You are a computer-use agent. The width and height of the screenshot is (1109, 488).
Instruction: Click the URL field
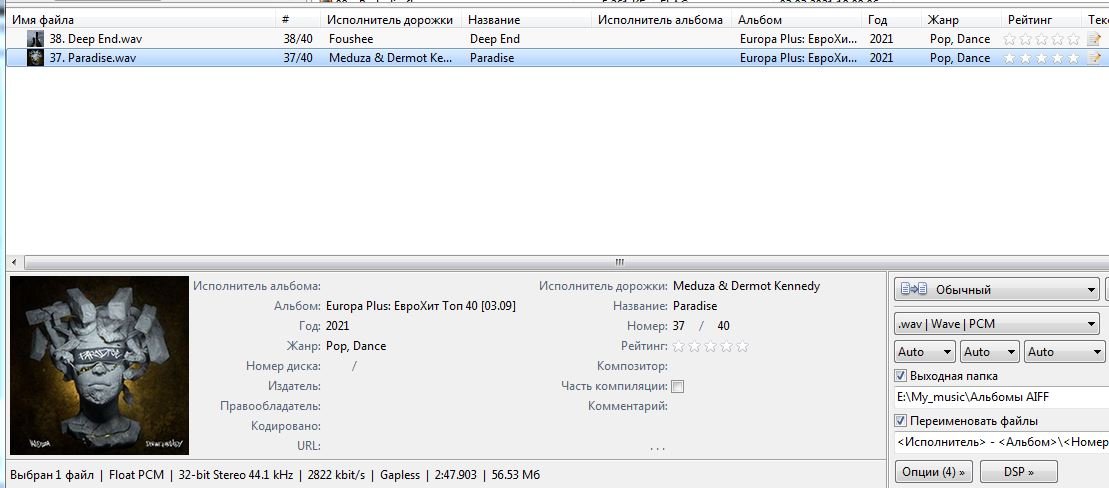(424, 446)
